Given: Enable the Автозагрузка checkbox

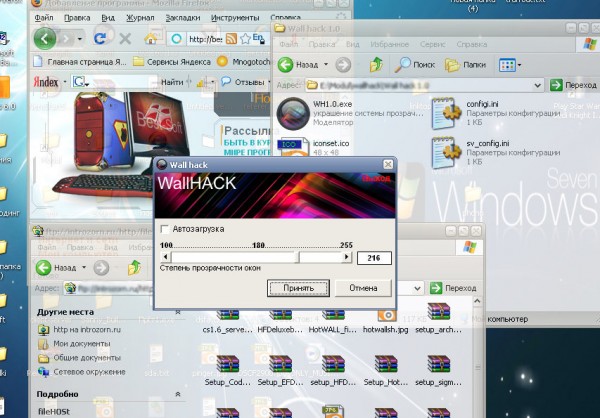Looking at the screenshot, I should (x=164, y=229).
